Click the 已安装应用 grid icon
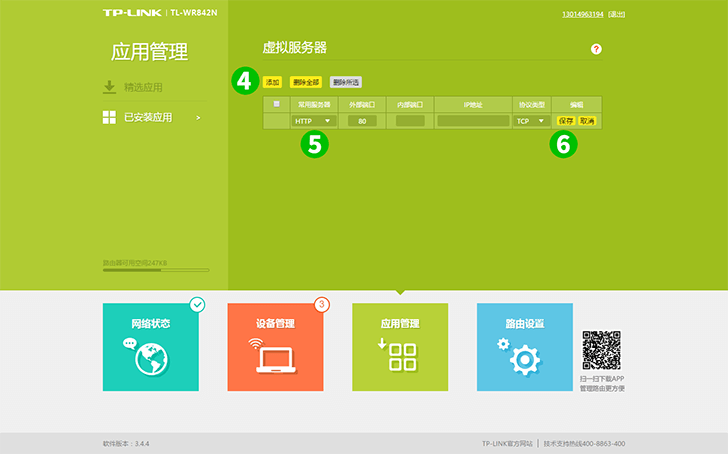Screen dimensions: 728x454 [x=109, y=117]
